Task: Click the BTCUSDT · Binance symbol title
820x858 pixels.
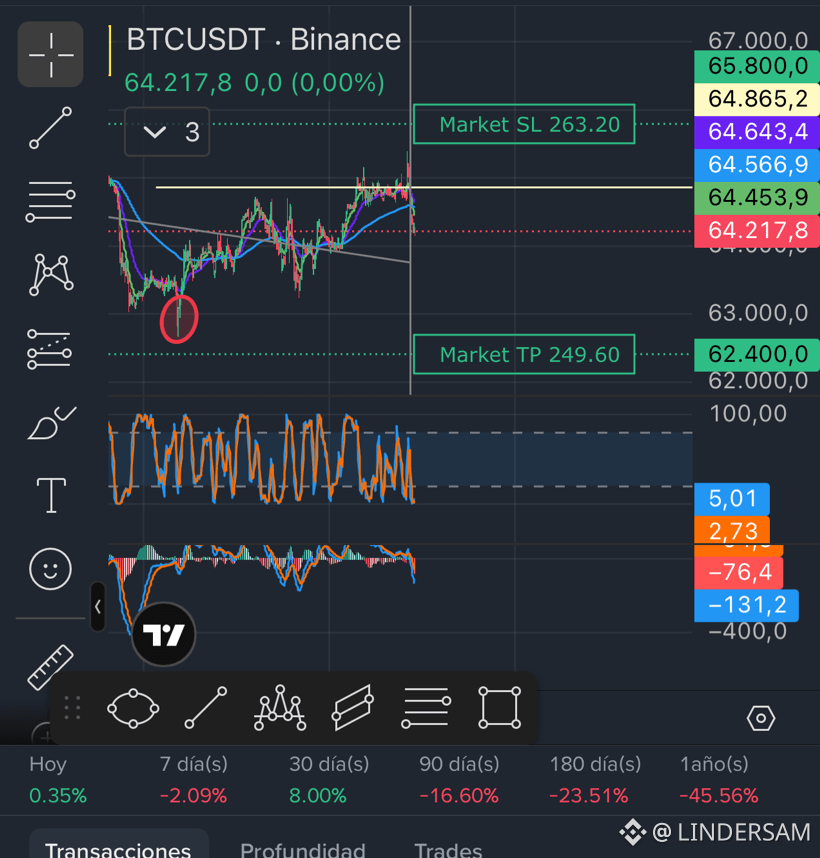Action: [x=264, y=39]
